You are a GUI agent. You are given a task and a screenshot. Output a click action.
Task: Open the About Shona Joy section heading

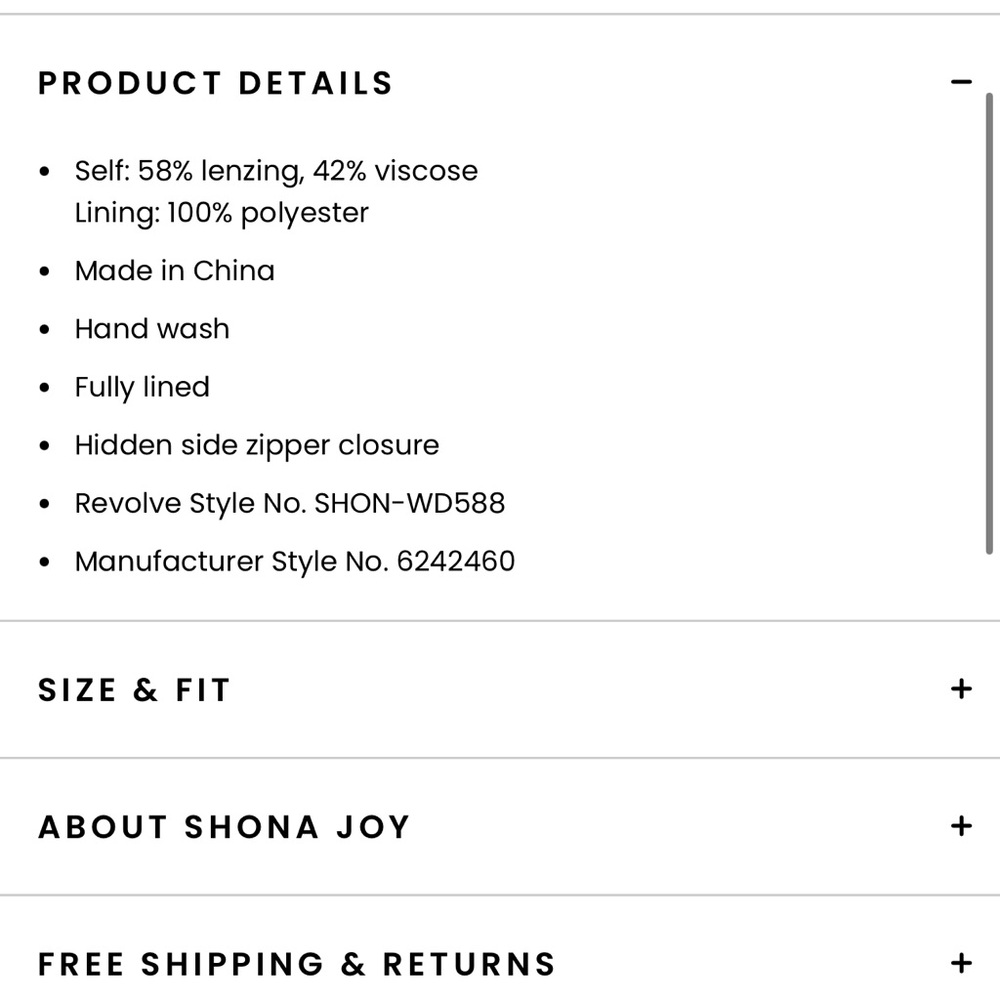point(224,827)
